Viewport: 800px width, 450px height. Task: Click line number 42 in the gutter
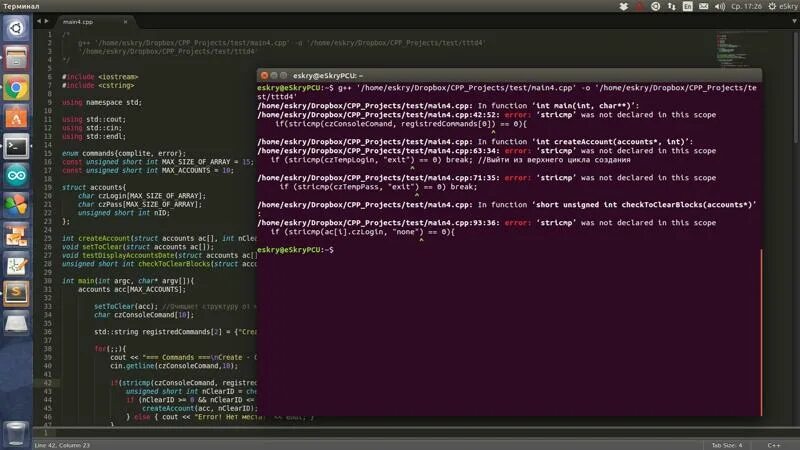[x=47, y=383]
